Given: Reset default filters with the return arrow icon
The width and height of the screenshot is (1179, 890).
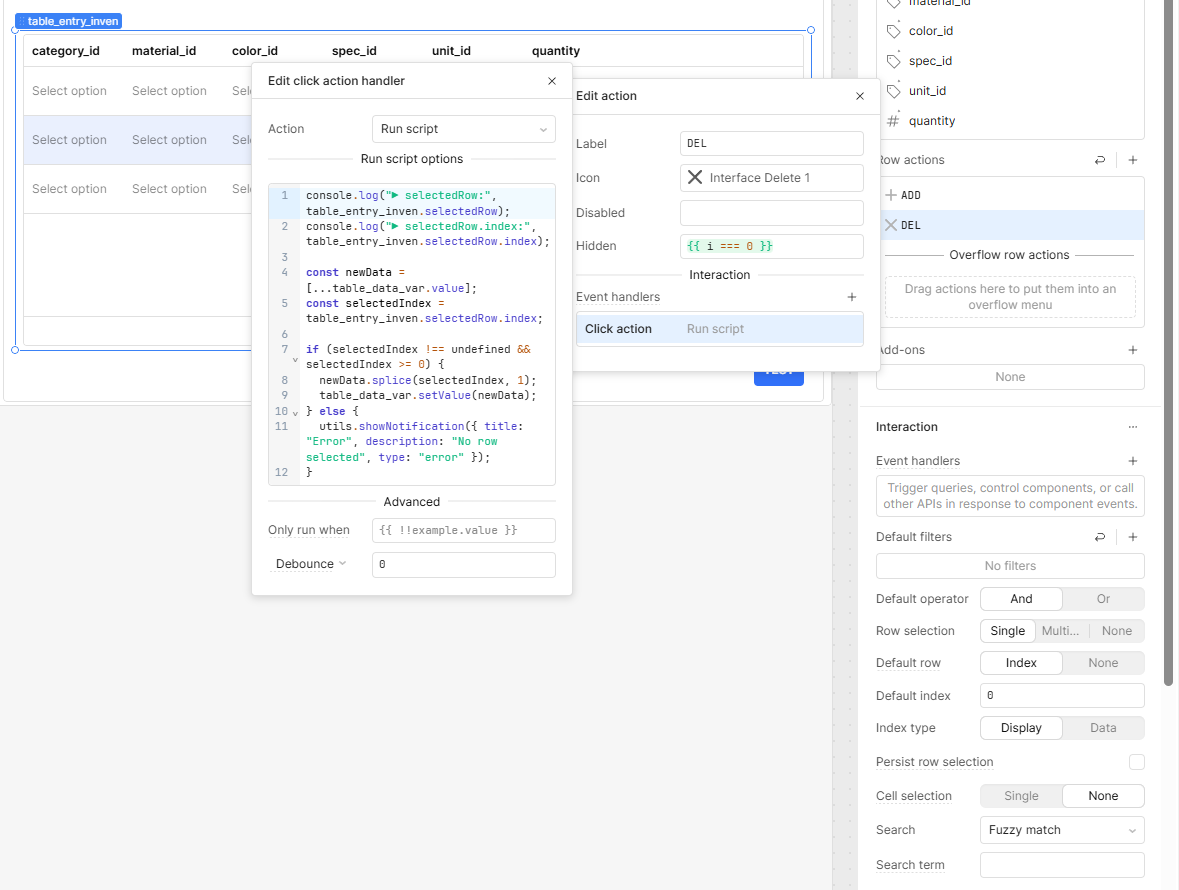Looking at the screenshot, I should tap(1099, 537).
